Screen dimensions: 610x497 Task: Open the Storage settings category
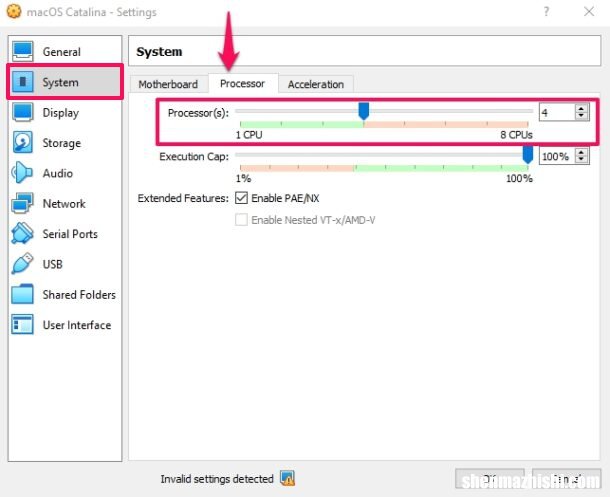(x=65, y=143)
